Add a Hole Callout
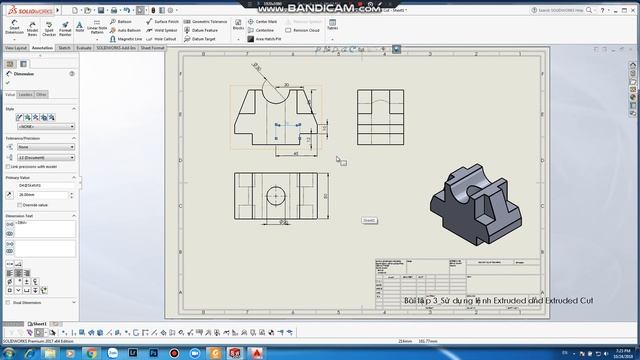This screenshot has height=360, width=640. [161, 39]
